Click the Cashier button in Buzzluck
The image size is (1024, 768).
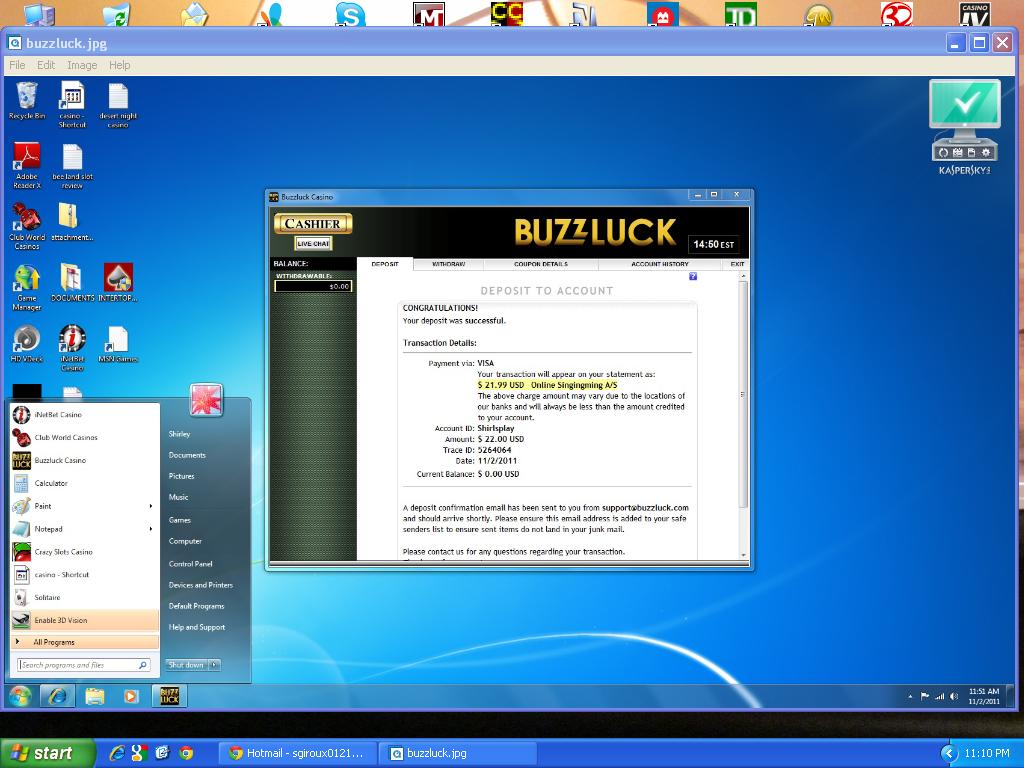pos(313,224)
